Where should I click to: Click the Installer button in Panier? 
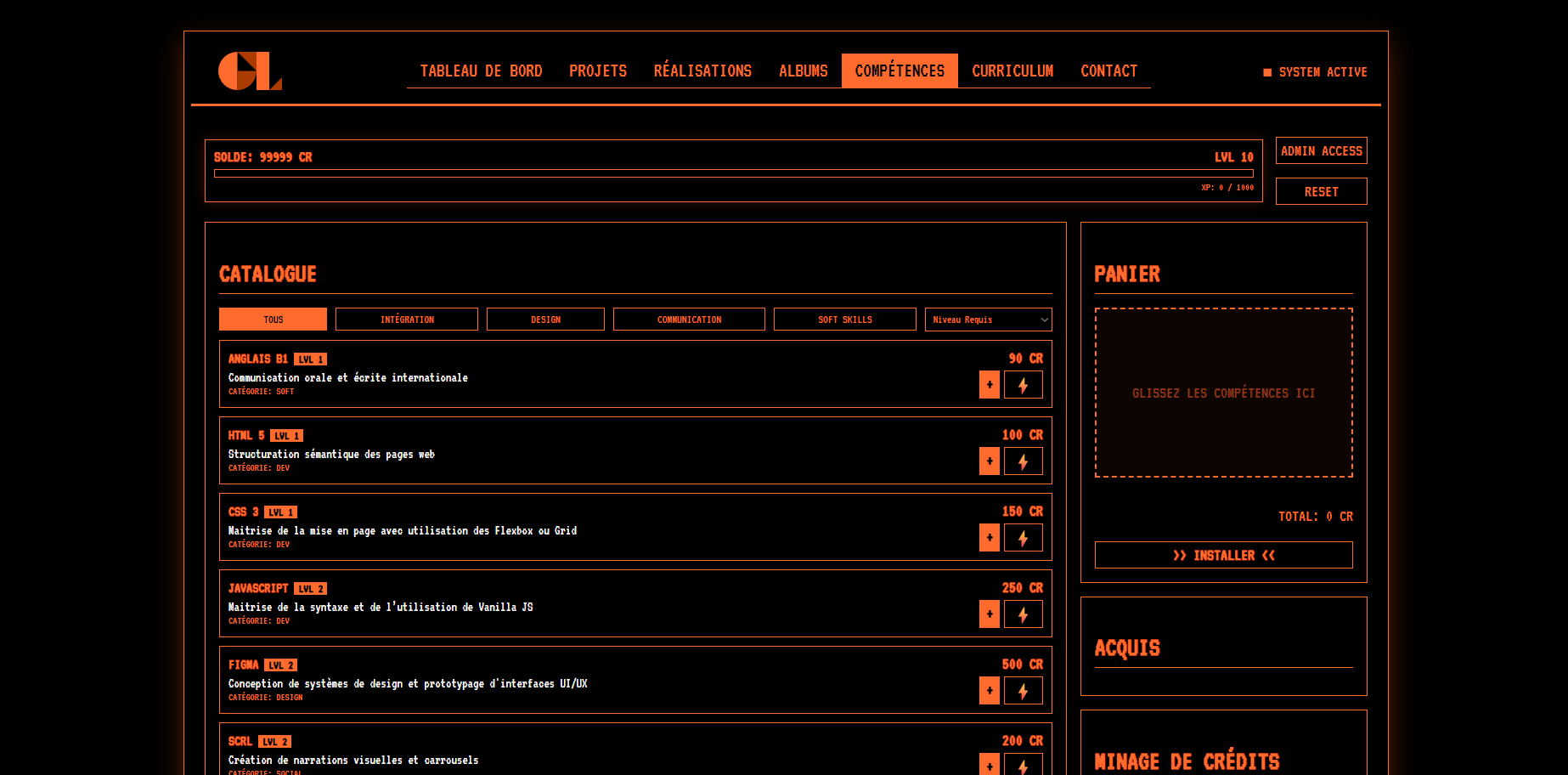tap(1224, 555)
